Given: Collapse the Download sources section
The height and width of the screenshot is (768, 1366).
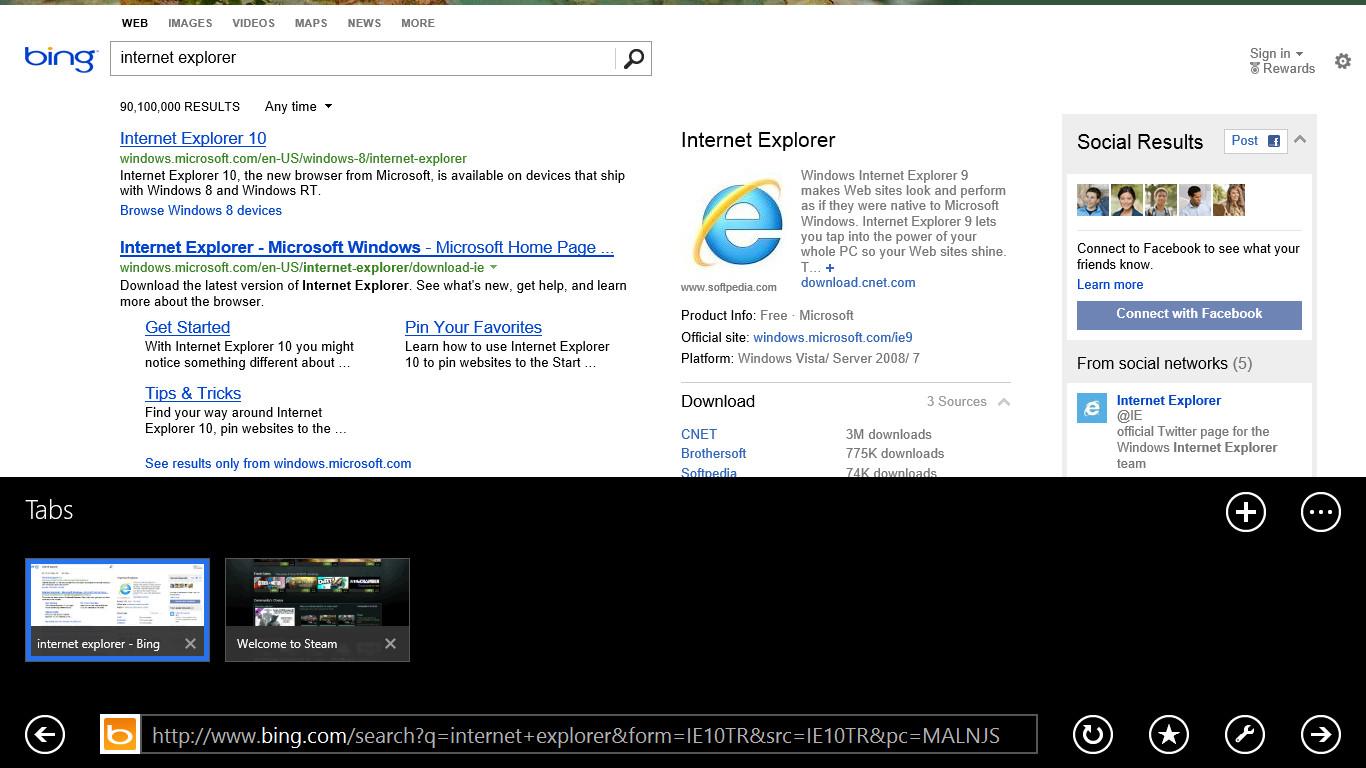Looking at the screenshot, I should pos(1004,402).
